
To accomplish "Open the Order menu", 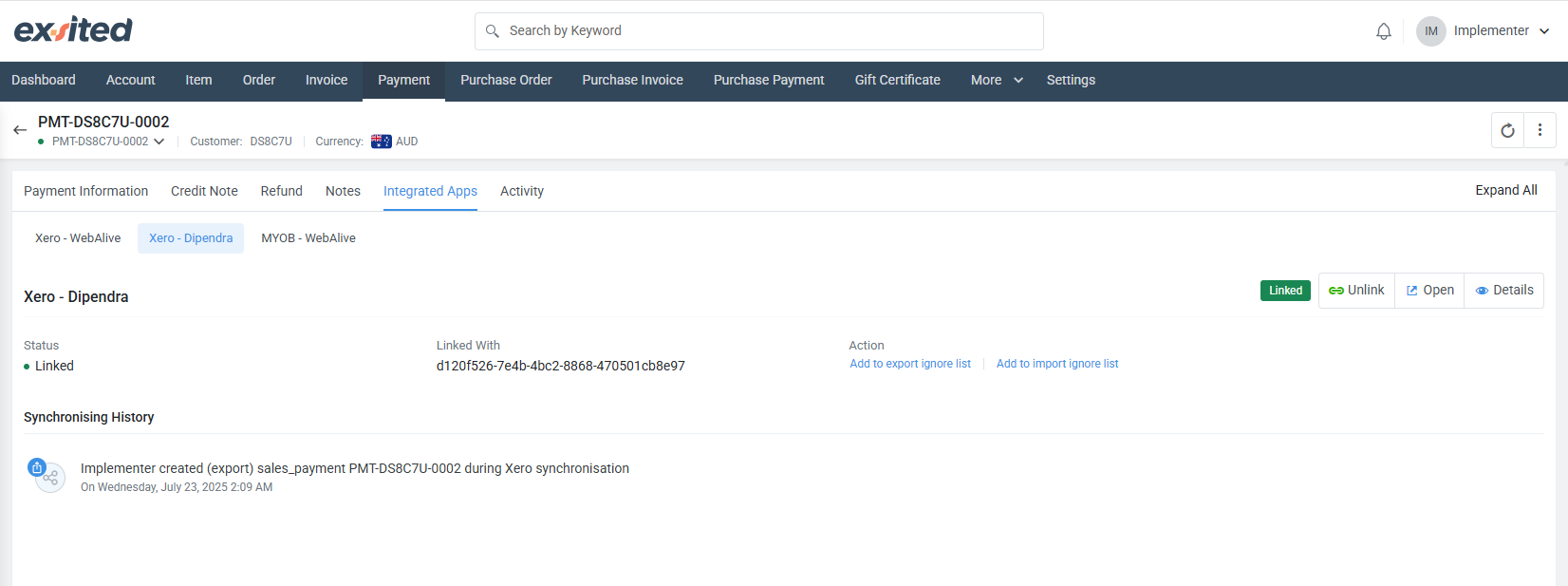I will tap(259, 81).
